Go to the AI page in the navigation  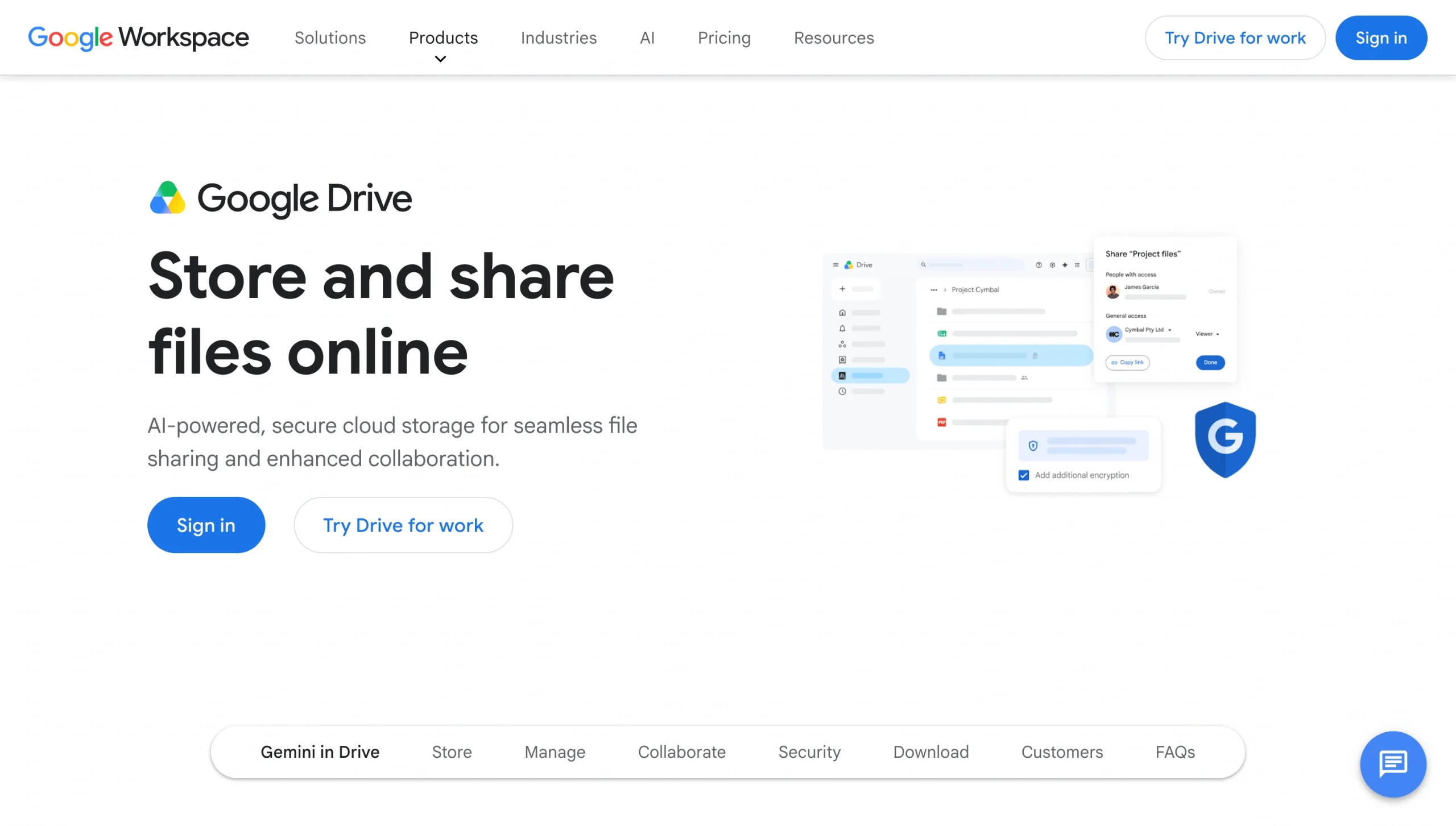tap(647, 38)
